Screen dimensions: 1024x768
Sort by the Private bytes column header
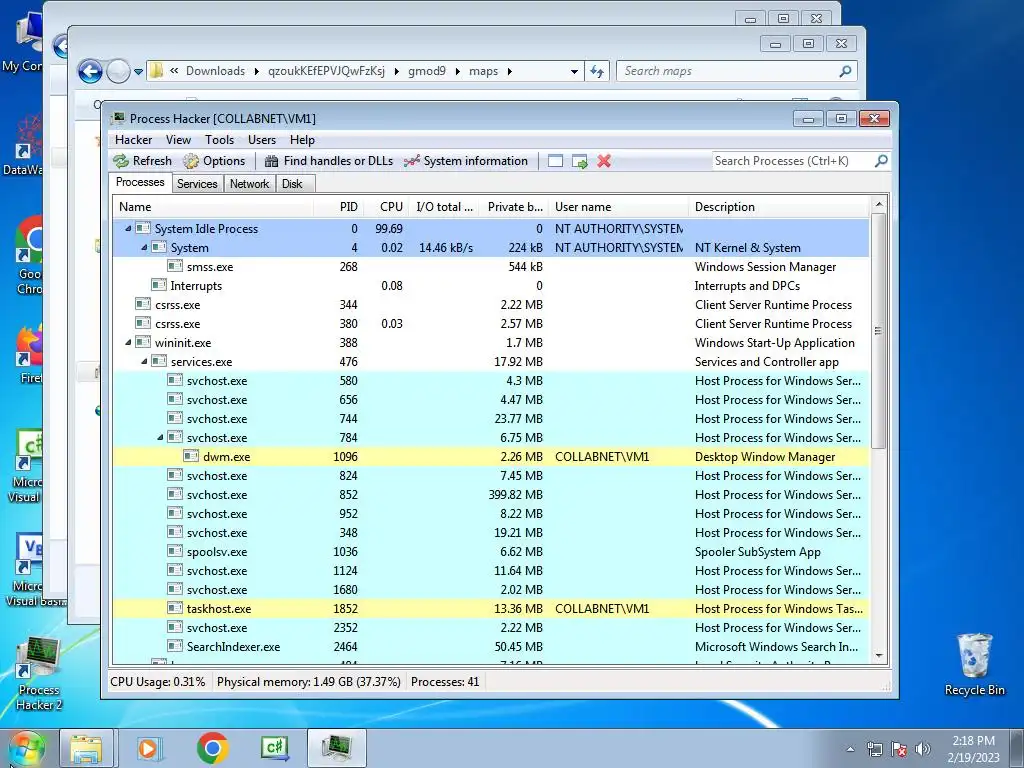(x=514, y=207)
